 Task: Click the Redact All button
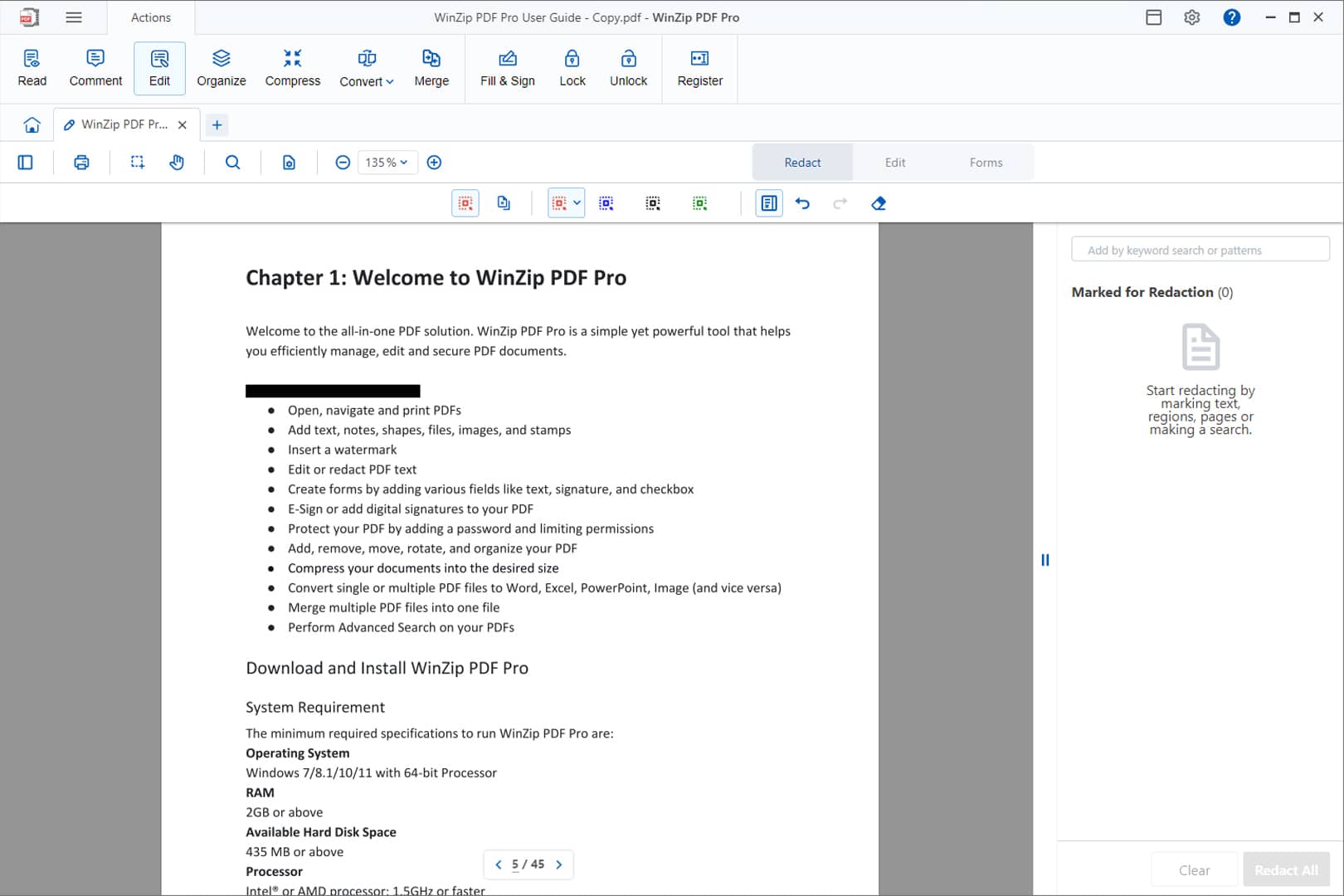point(1286,869)
